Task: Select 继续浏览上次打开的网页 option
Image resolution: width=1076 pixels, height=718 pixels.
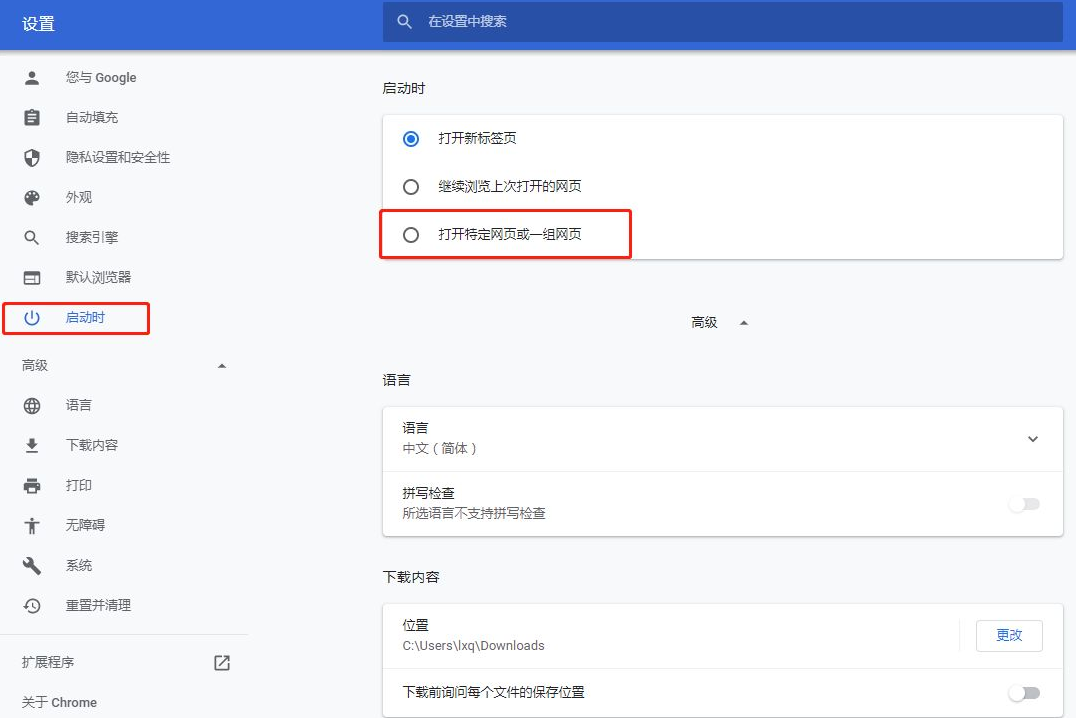Action: [x=411, y=186]
